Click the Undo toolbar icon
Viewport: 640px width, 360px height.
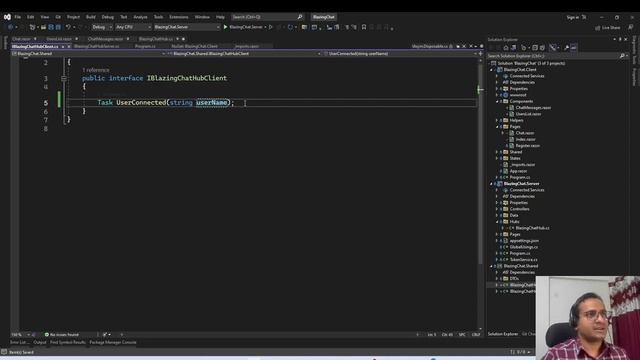tap(68, 27)
